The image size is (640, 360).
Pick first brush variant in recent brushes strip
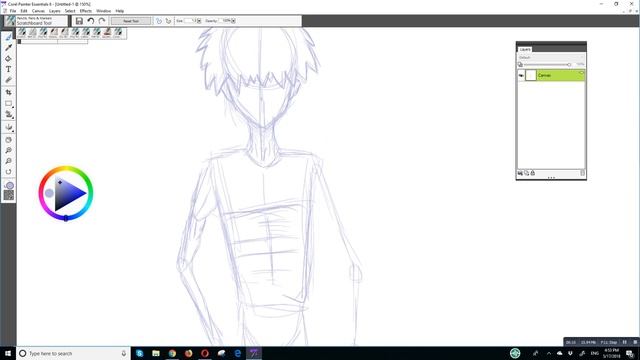point(22,33)
